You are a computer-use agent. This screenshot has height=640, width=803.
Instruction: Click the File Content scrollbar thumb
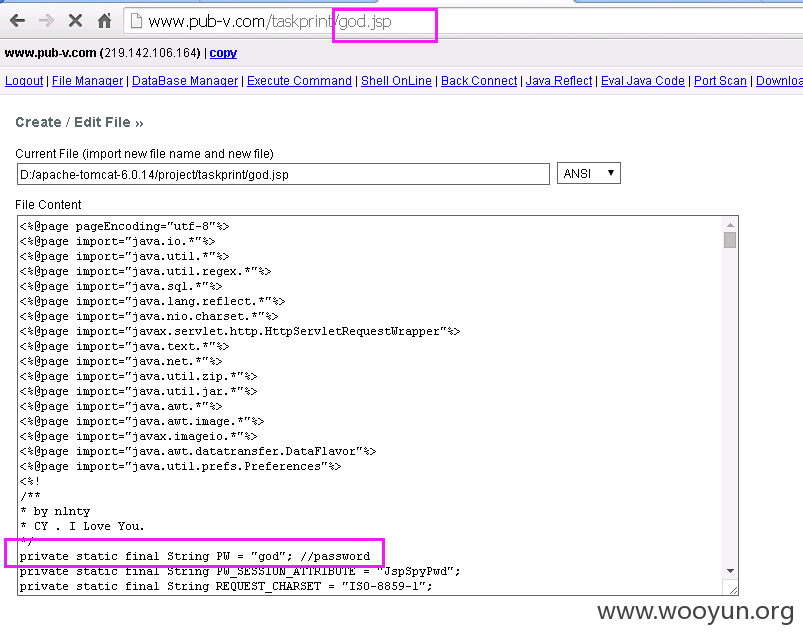coord(730,240)
